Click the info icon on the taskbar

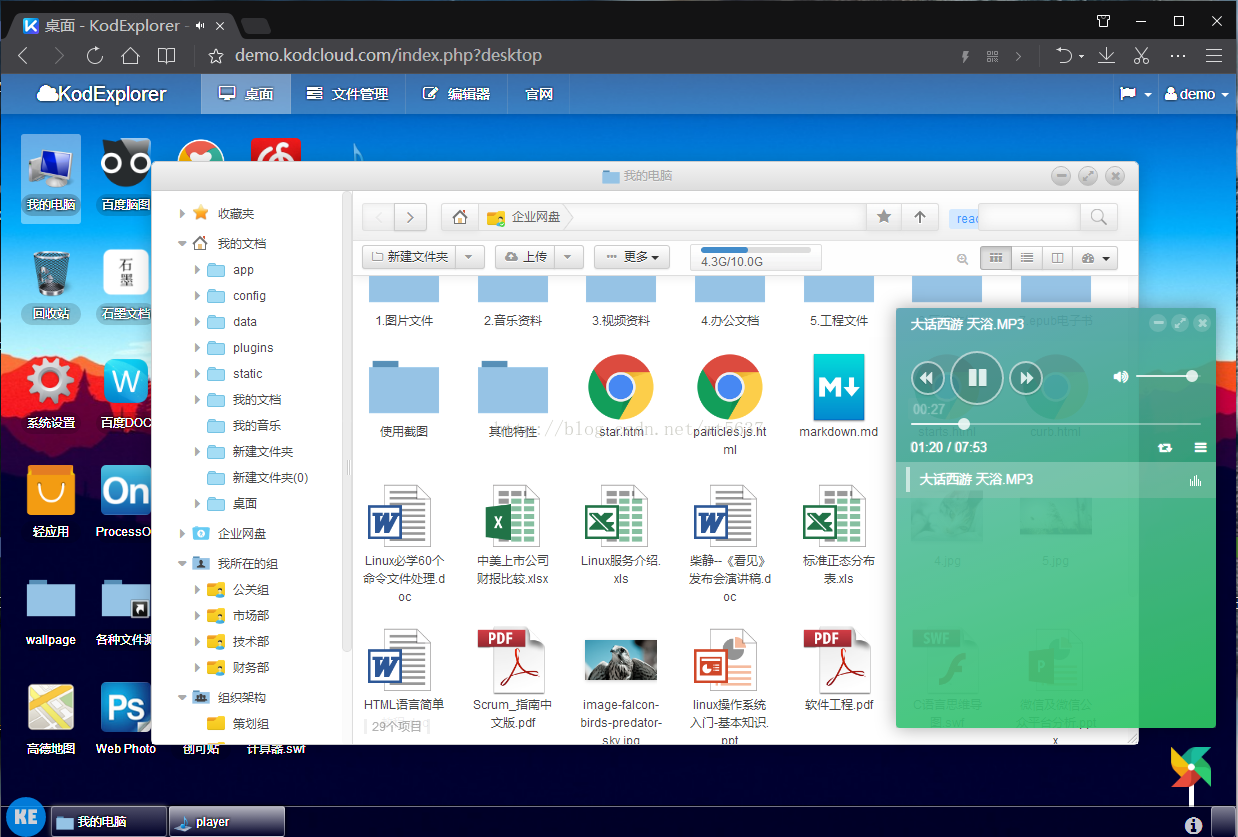click(x=1193, y=825)
